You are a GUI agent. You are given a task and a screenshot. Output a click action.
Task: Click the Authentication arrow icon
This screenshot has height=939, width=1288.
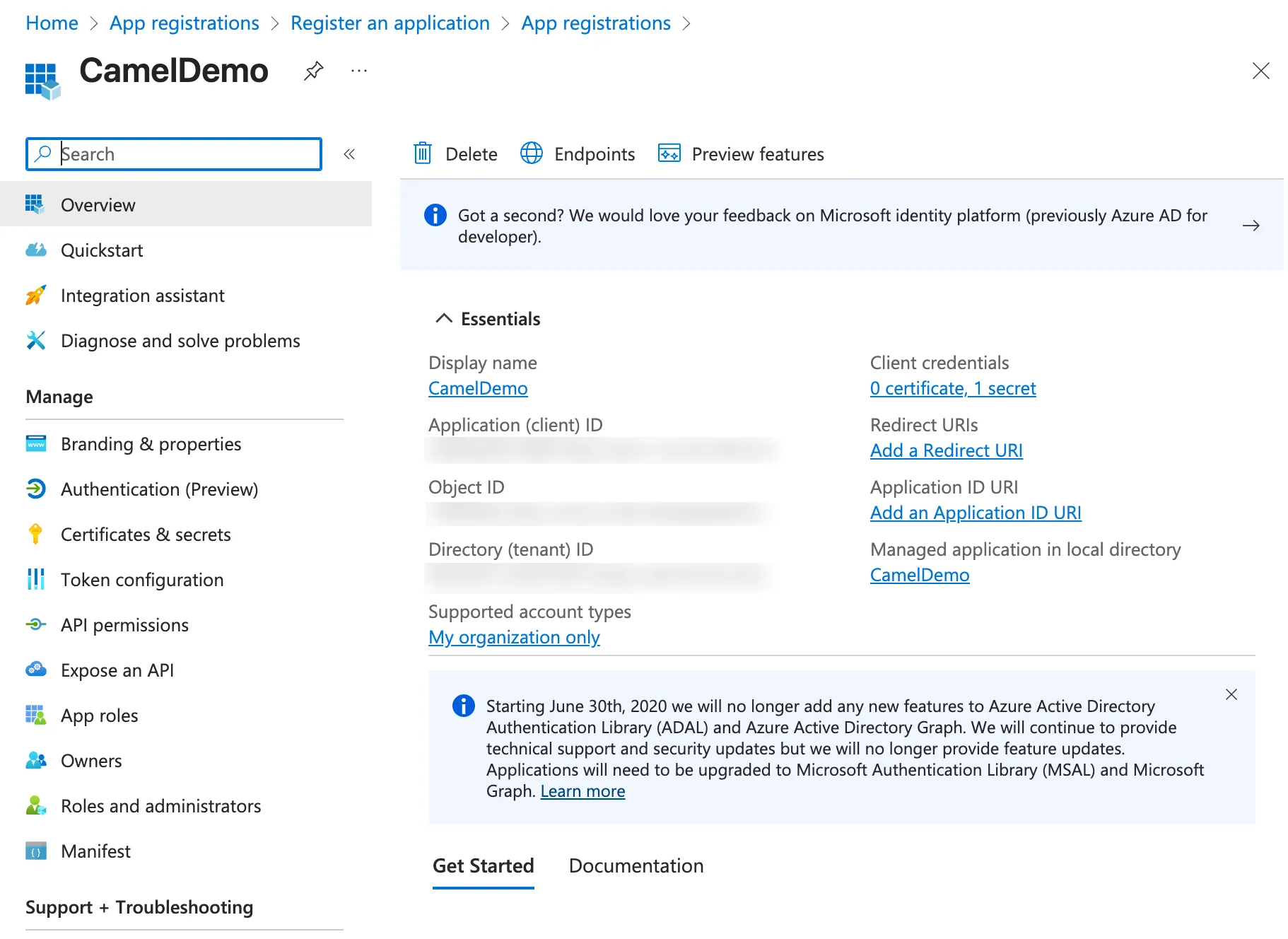36,489
